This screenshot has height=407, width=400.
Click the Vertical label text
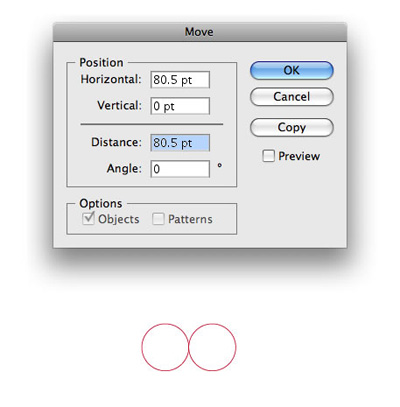point(119,106)
